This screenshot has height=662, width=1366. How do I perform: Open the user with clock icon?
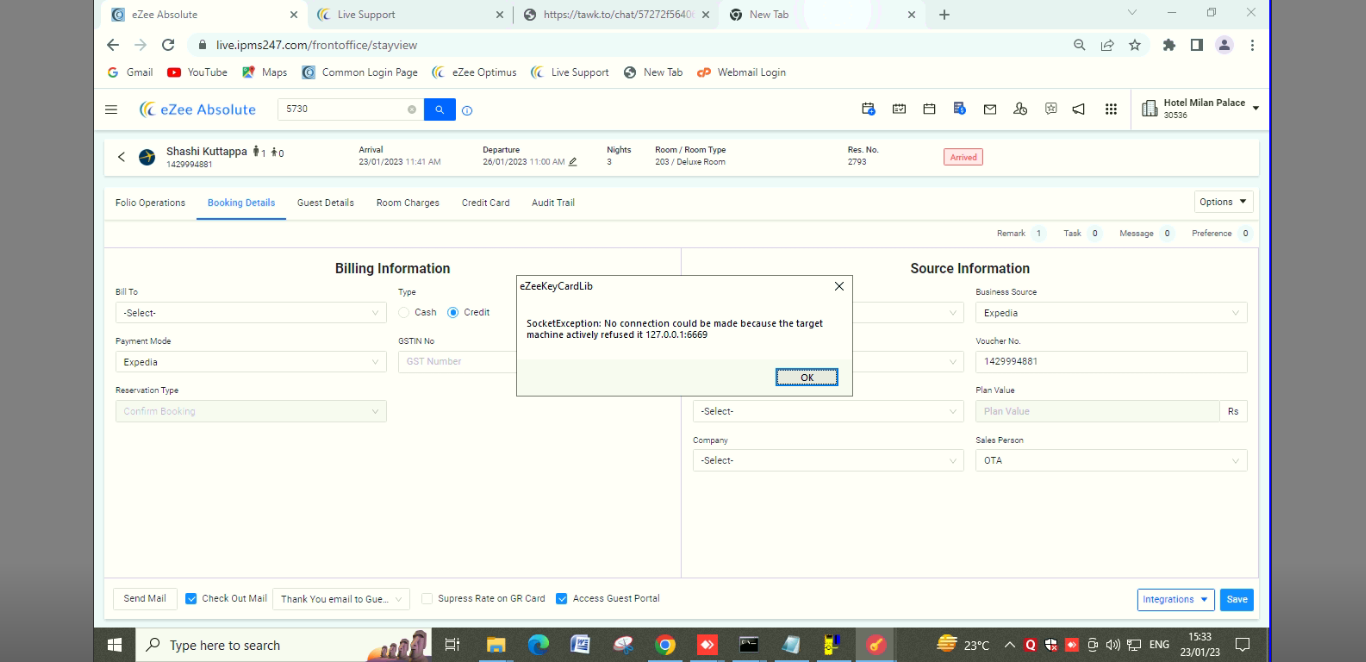(x=1020, y=109)
